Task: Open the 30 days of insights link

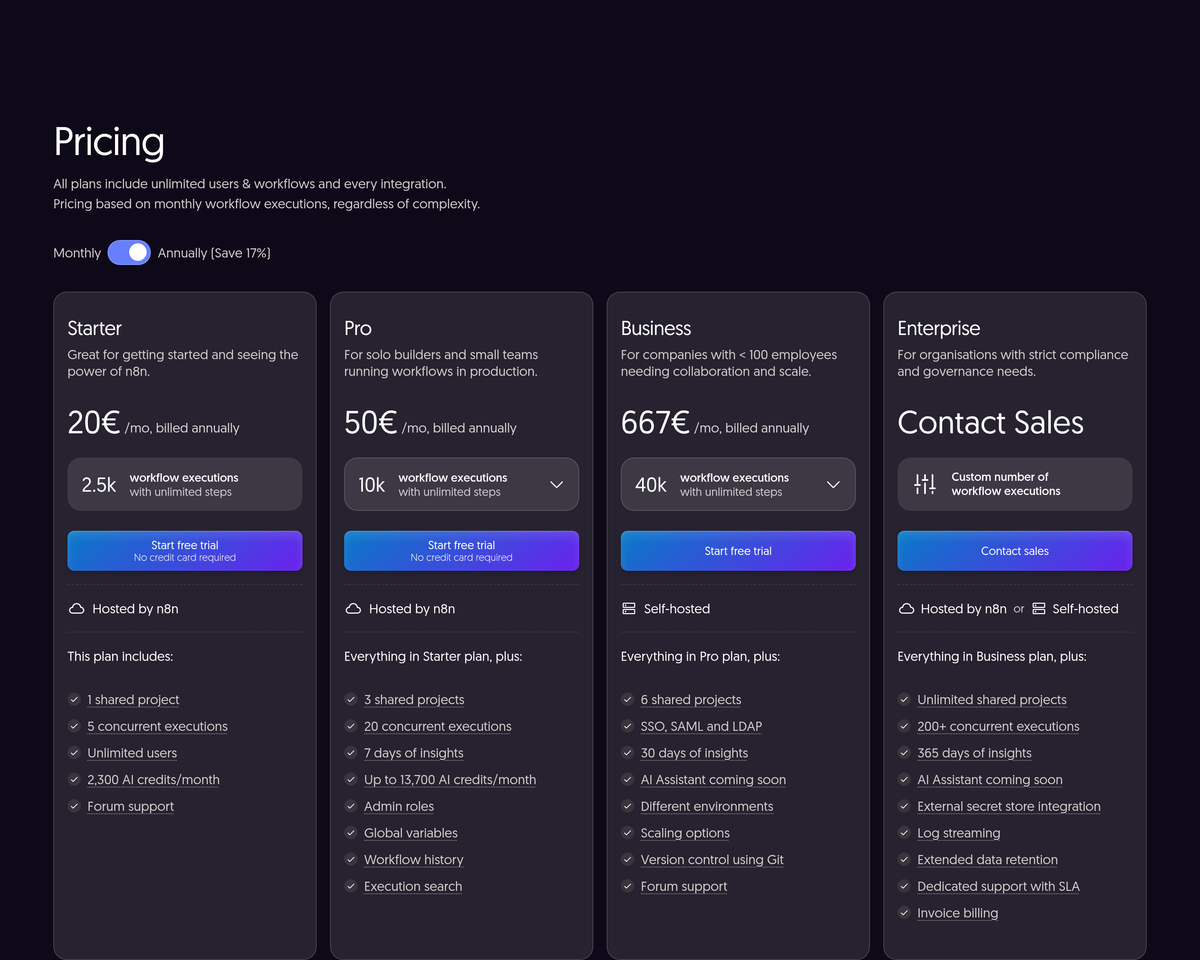Action: [x=694, y=753]
